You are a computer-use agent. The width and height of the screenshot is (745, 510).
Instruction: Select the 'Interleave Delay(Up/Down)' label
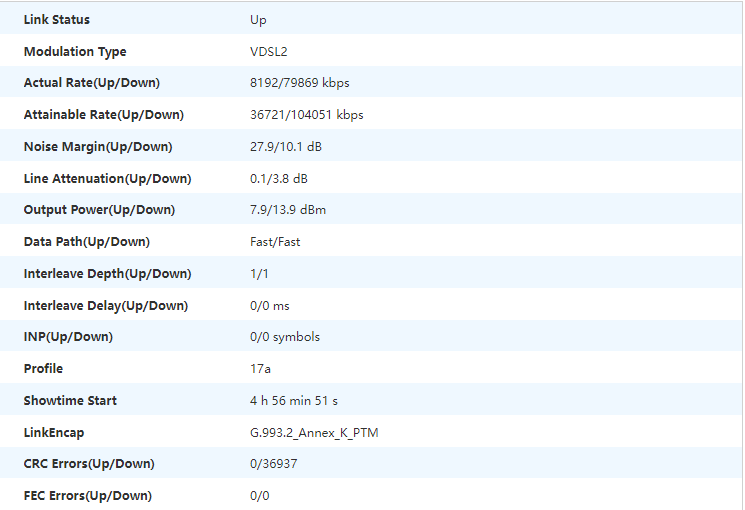point(105,305)
